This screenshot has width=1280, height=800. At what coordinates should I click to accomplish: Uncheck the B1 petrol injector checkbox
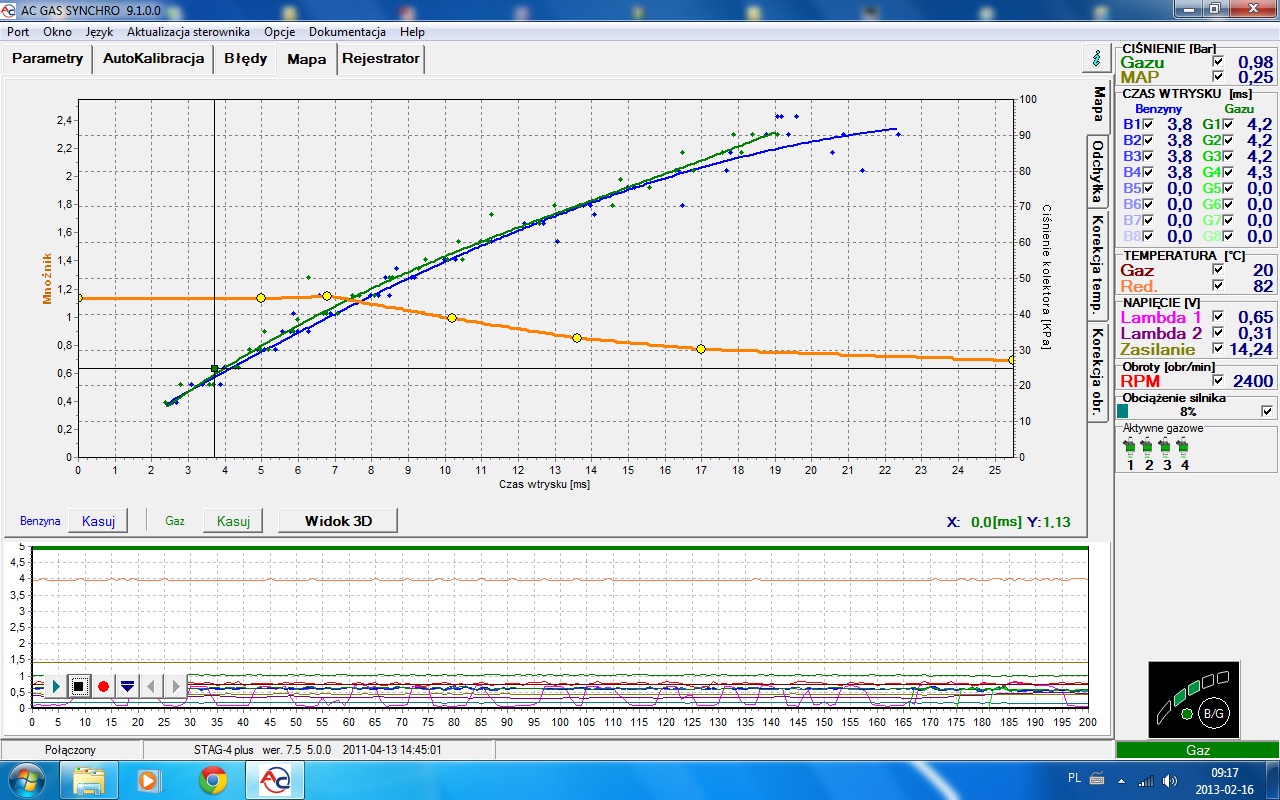pos(1147,124)
